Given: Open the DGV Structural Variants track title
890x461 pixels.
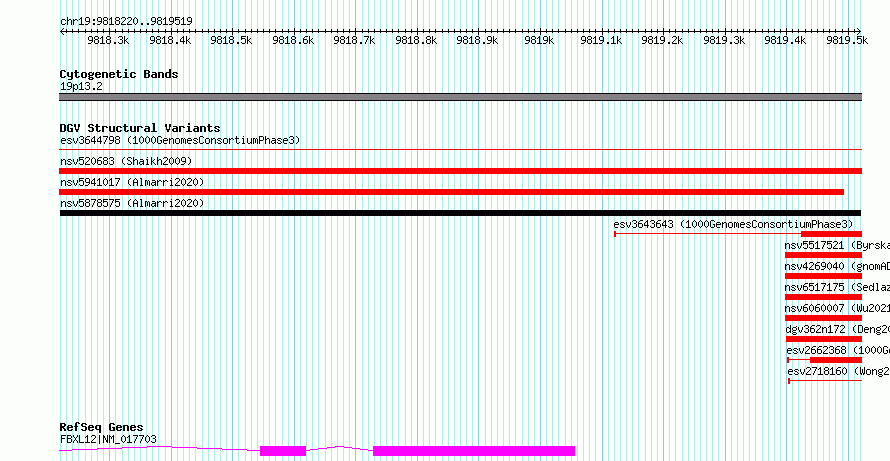Looking at the screenshot, I should pyautogui.click(x=140, y=128).
